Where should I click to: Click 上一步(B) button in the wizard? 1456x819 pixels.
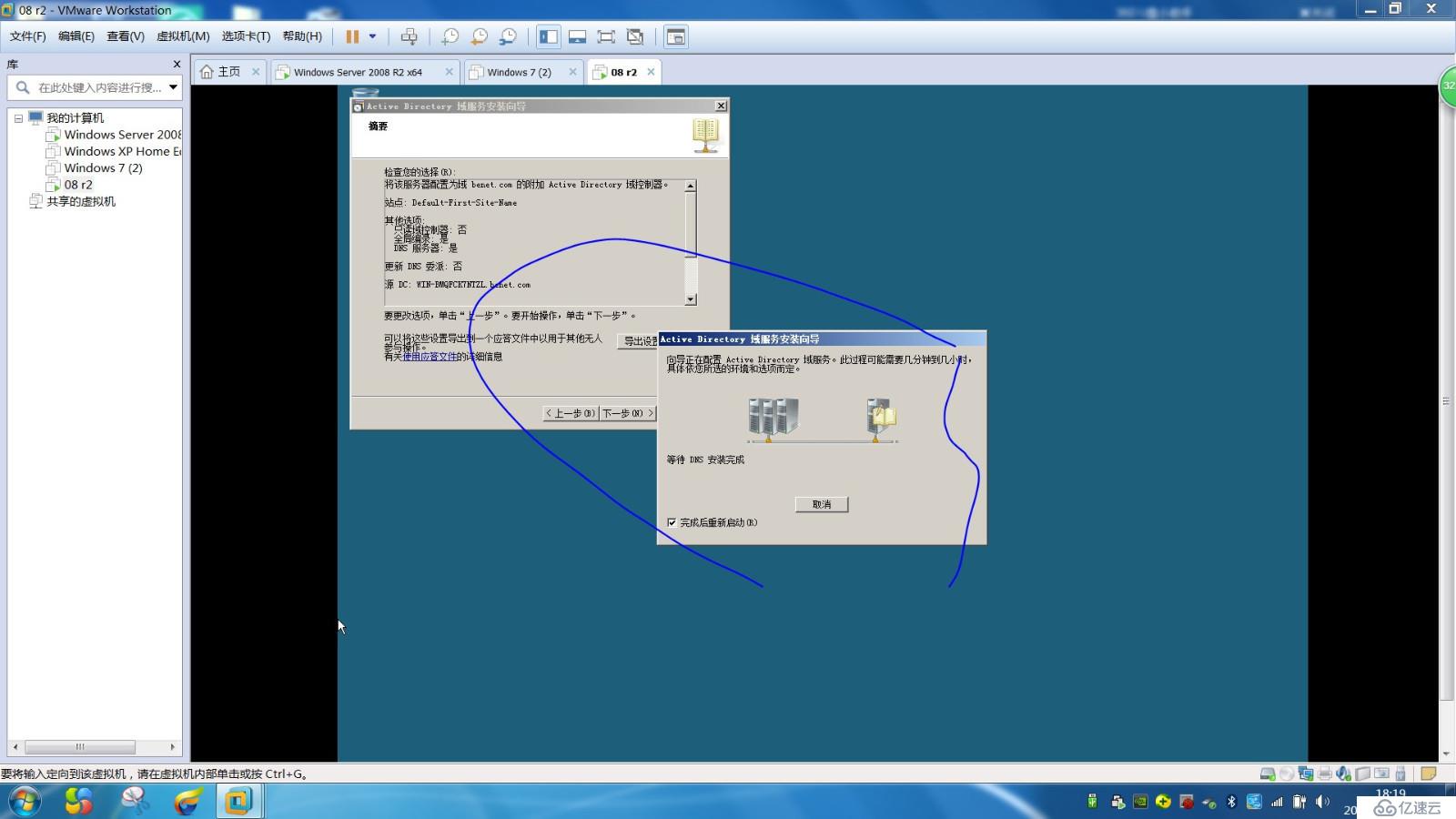[571, 413]
